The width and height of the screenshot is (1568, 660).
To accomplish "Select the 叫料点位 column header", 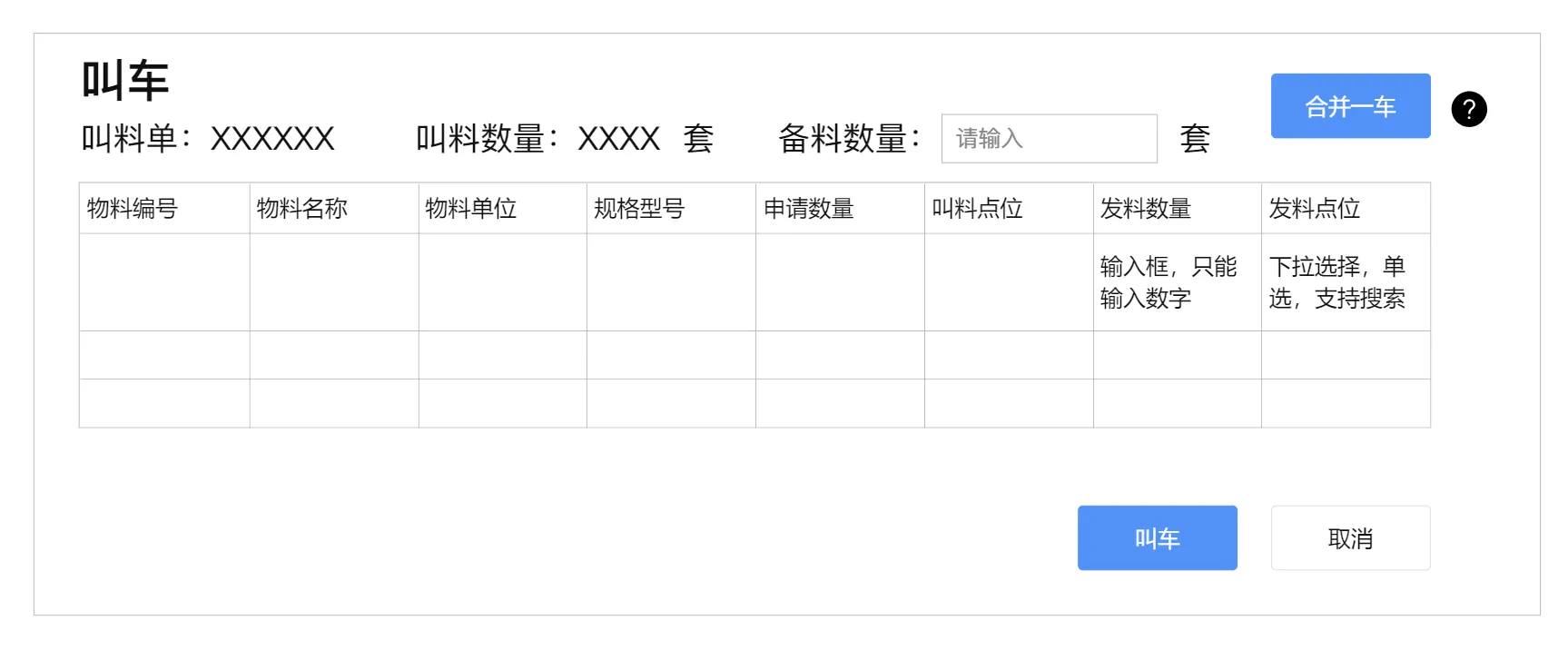I will click(x=1009, y=208).
